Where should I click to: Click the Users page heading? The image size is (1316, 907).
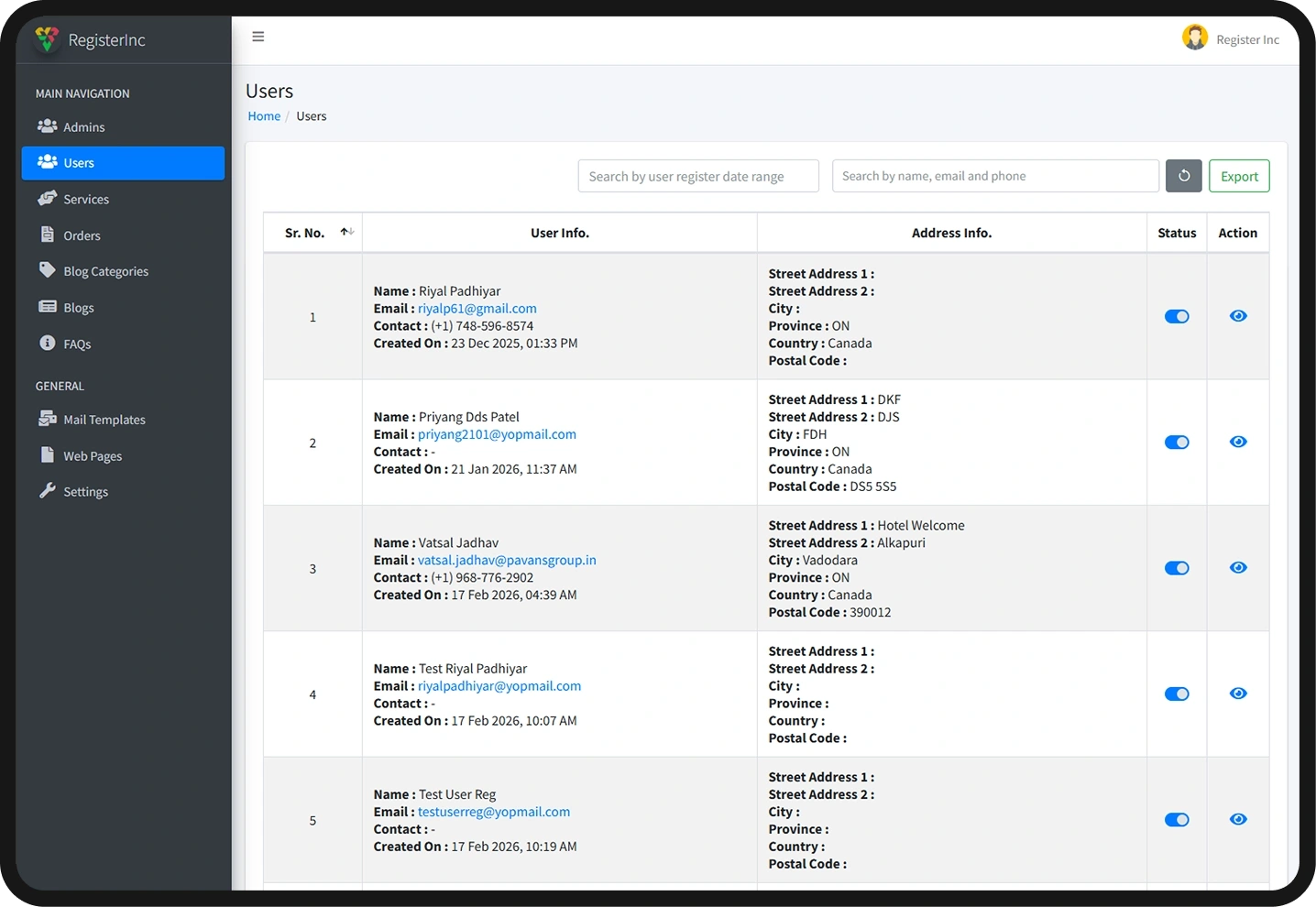pos(269,91)
